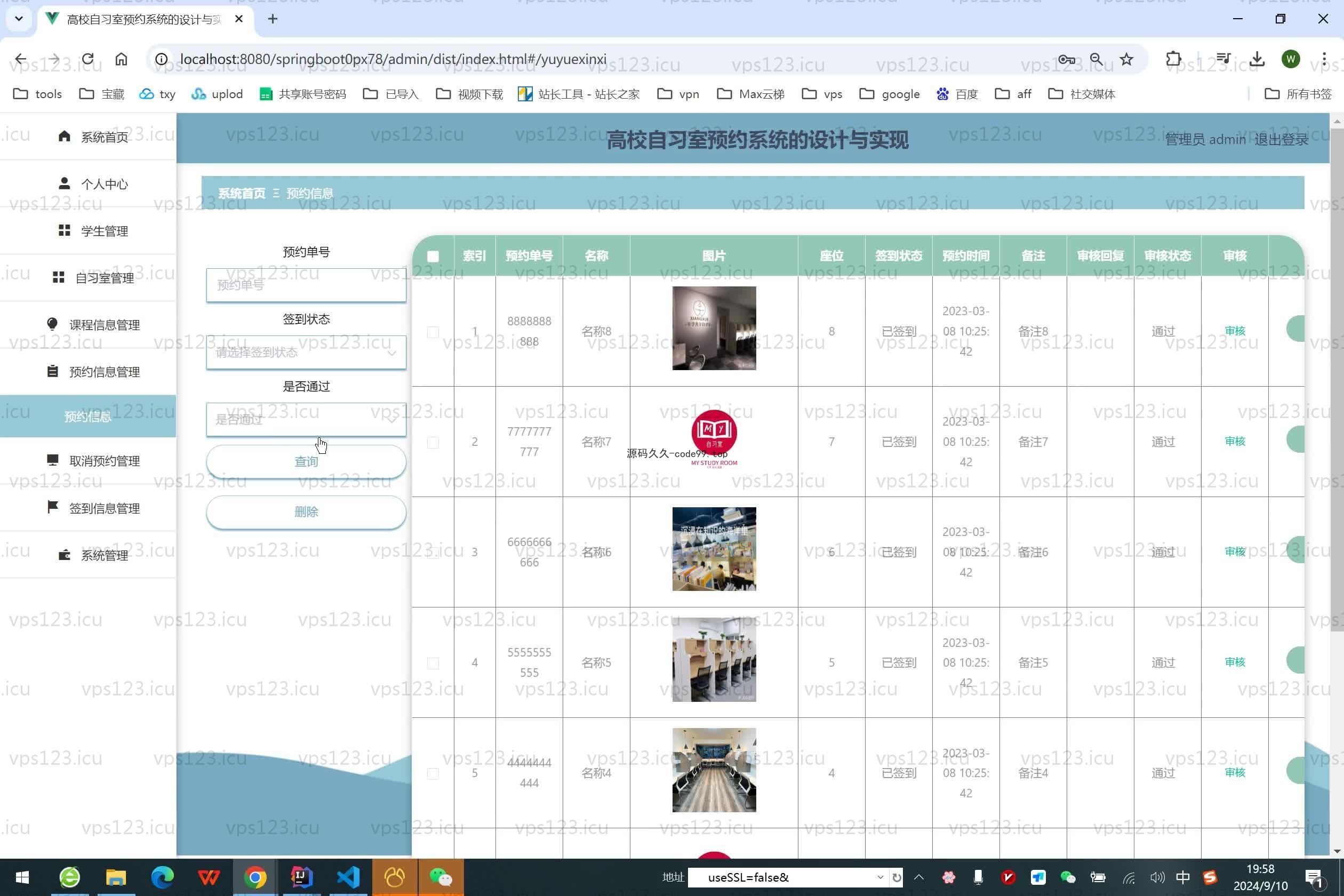Open 自习室管理 grid icon in sidebar
This screenshot has height=896, width=1344.
tap(58, 277)
